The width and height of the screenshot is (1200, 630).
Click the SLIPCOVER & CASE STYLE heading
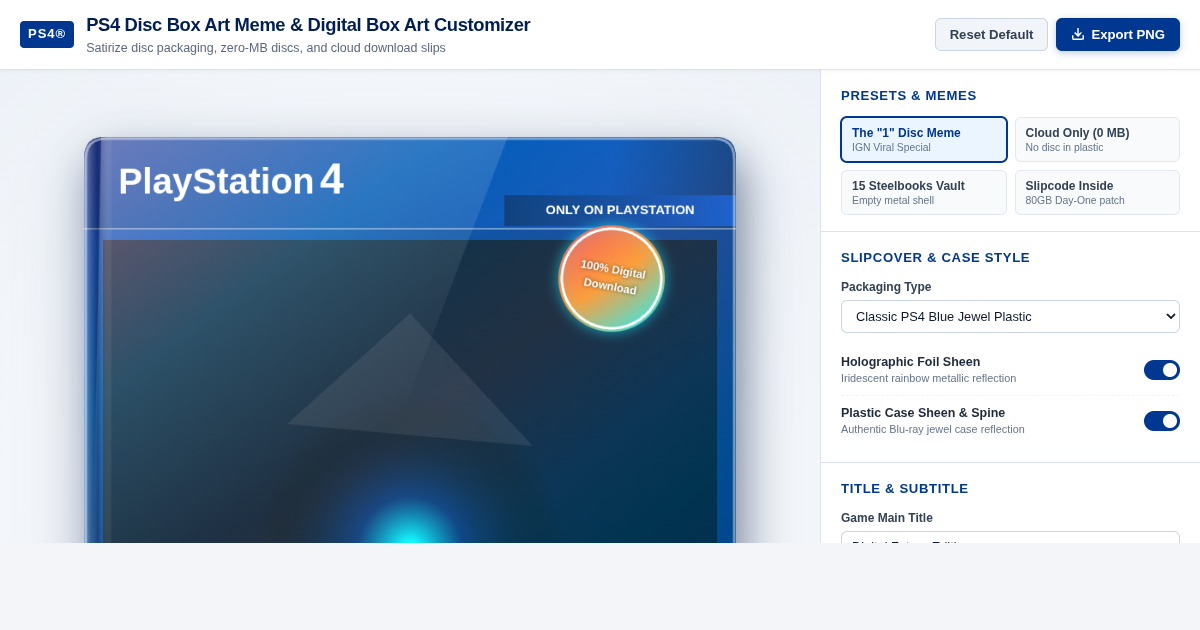pos(935,258)
